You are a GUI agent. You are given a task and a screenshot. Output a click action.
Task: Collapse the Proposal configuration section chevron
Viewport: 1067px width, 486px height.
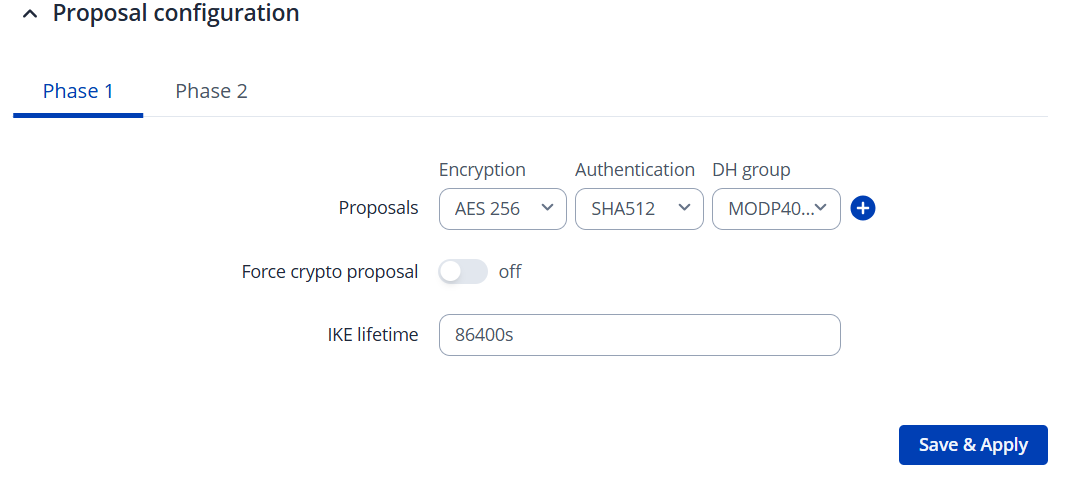click(29, 15)
